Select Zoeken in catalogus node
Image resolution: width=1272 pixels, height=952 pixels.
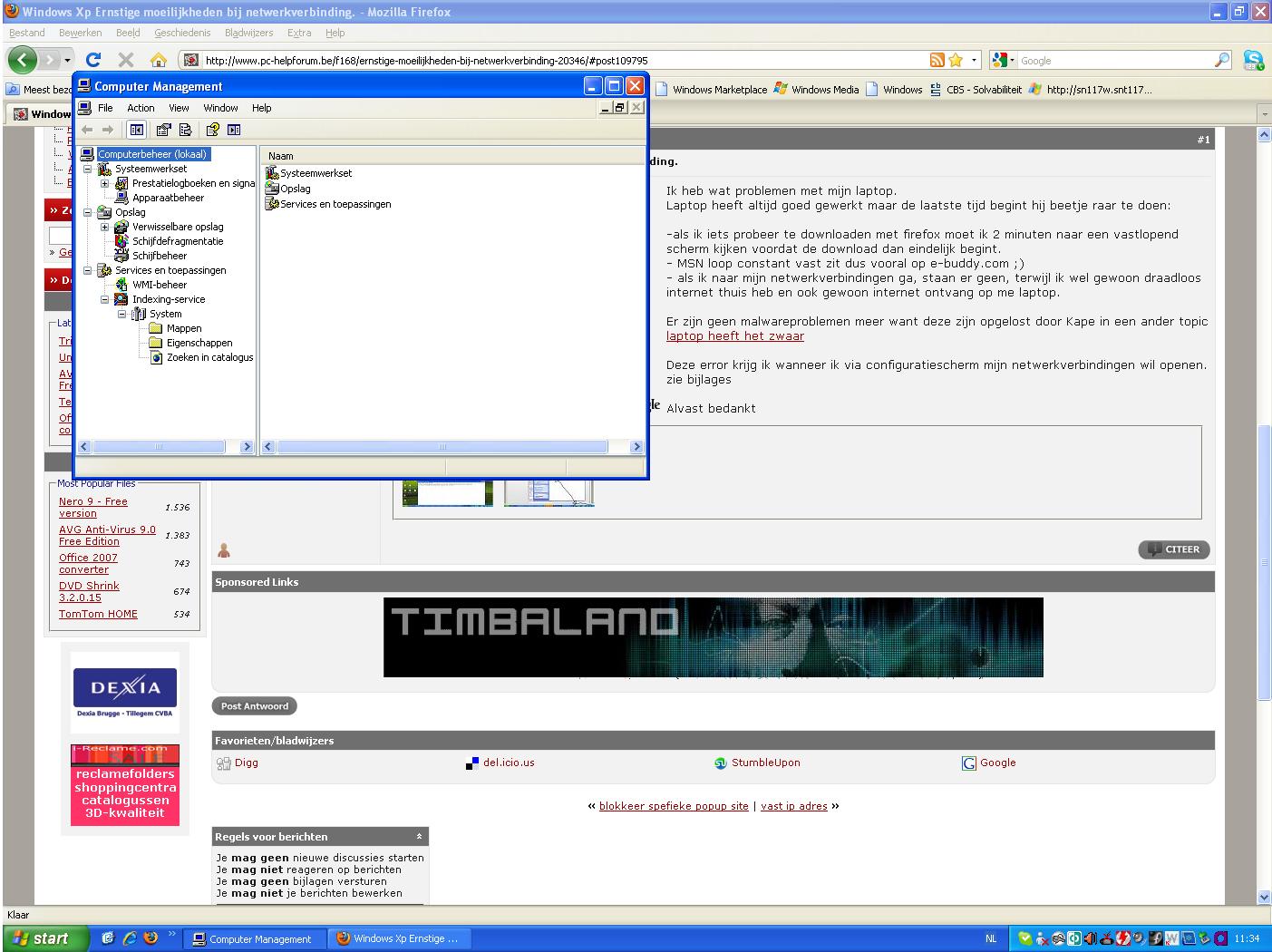tap(209, 357)
